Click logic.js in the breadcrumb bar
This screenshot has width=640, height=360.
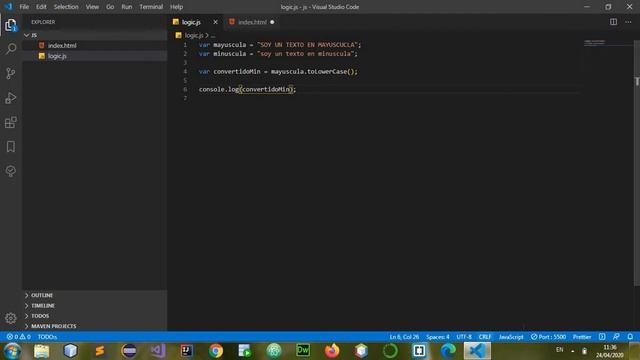pyautogui.click(x=193, y=36)
